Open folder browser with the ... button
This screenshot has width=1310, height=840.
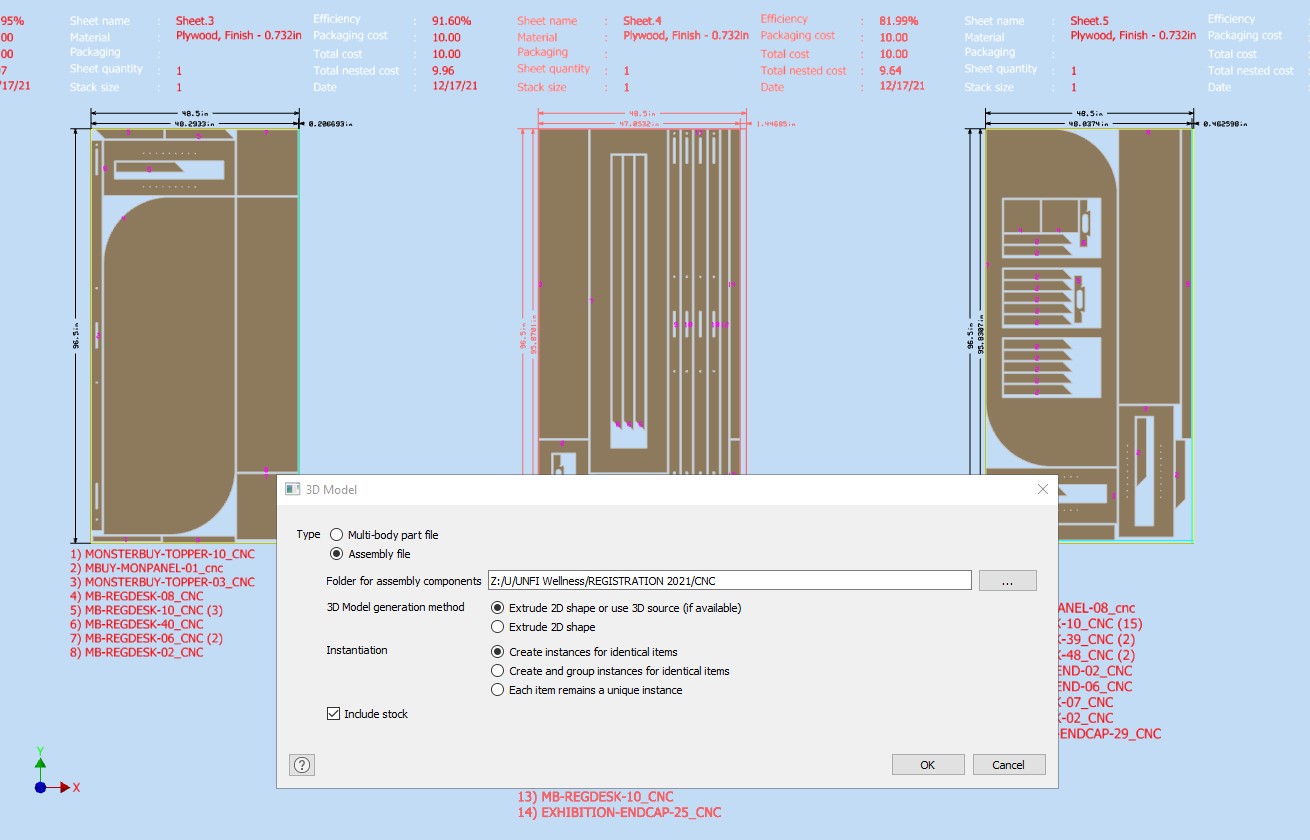point(1008,581)
